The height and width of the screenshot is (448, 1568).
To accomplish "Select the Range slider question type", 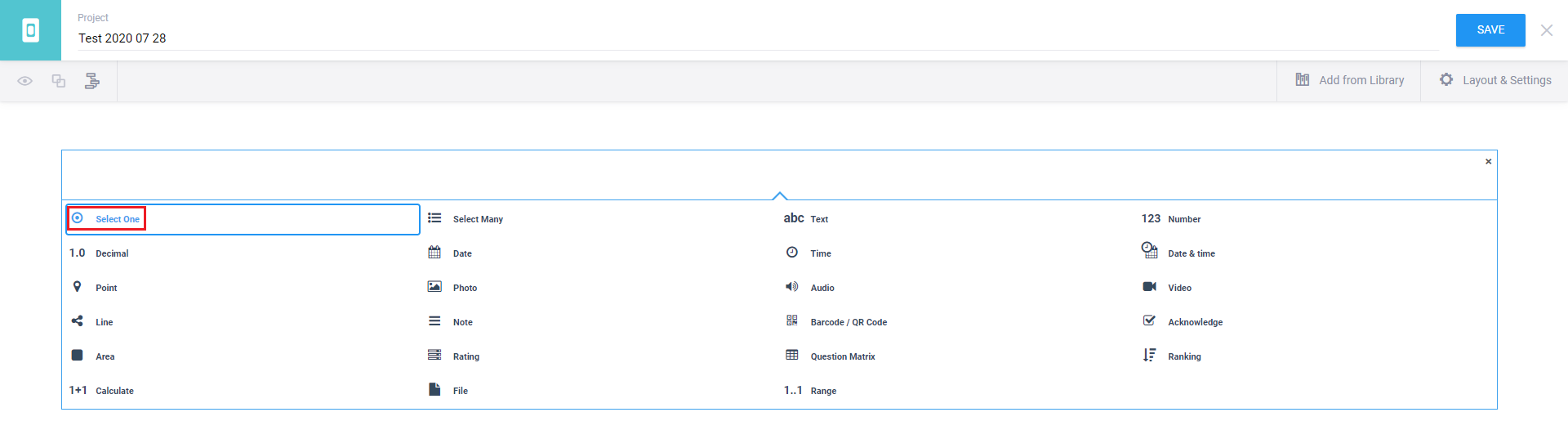I will [x=822, y=391].
